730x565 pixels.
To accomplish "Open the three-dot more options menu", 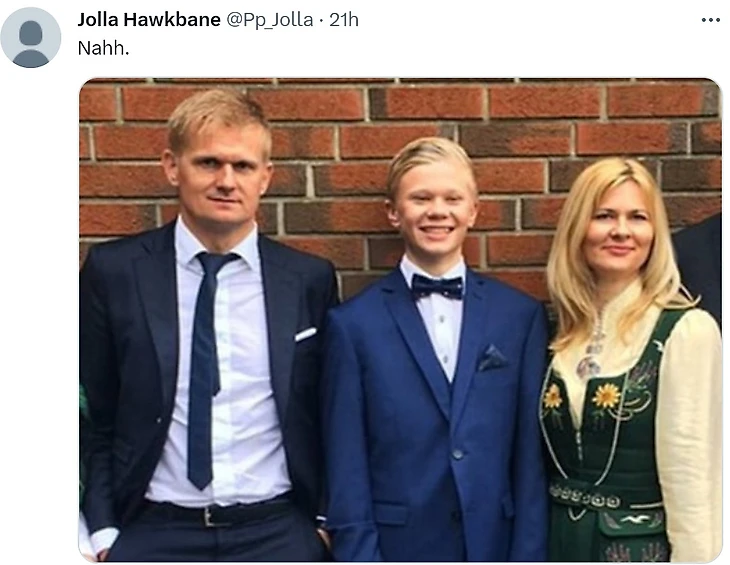I will (x=710, y=20).
